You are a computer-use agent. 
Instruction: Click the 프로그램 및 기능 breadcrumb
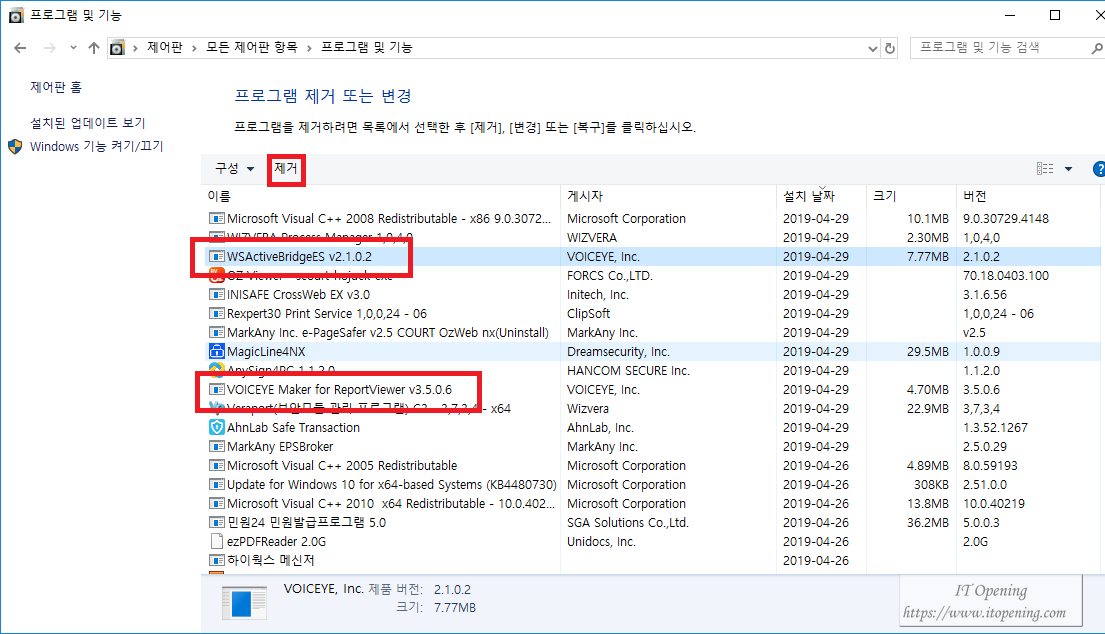[x=366, y=47]
